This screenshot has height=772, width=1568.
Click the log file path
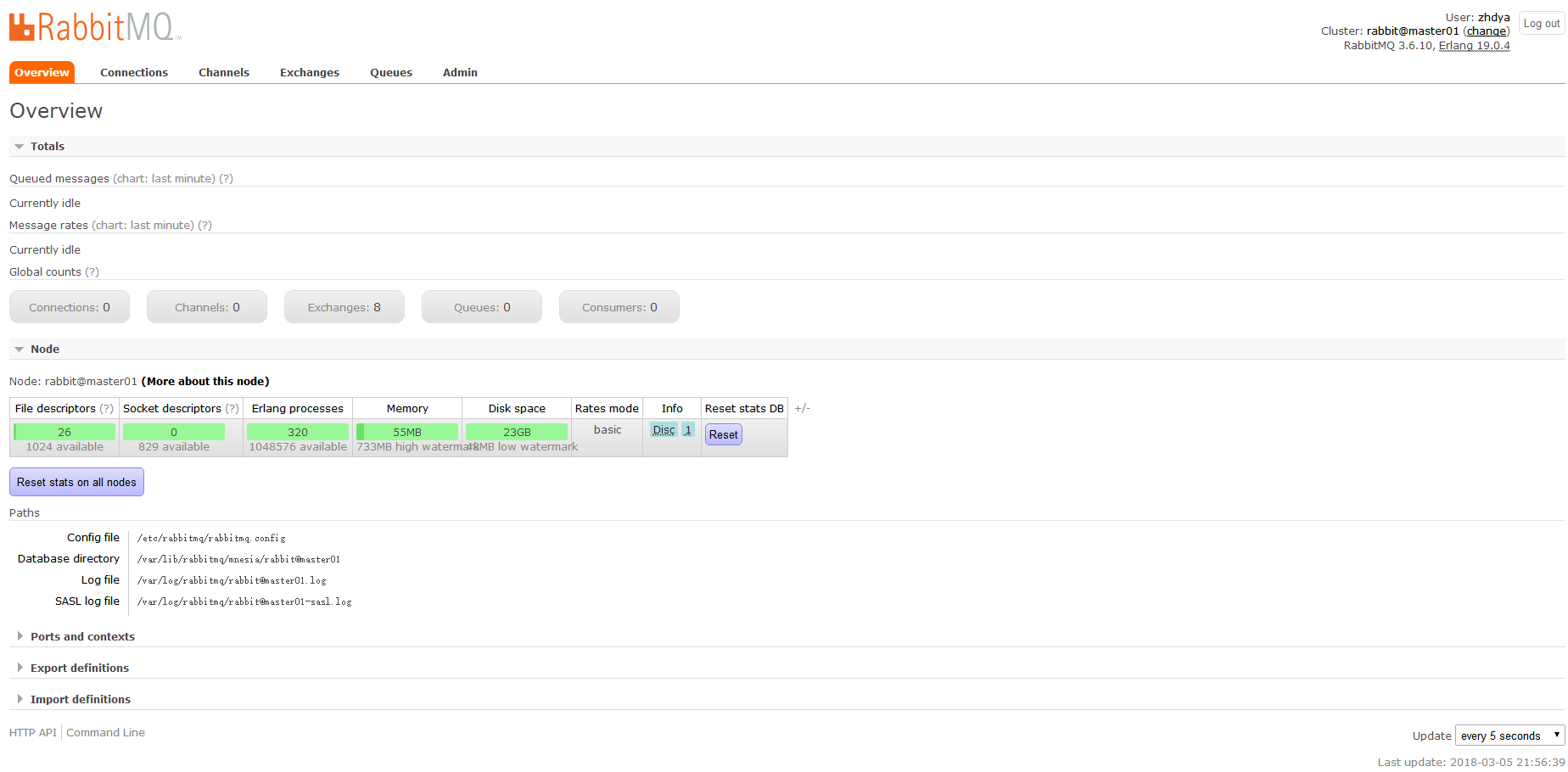[x=232, y=581]
